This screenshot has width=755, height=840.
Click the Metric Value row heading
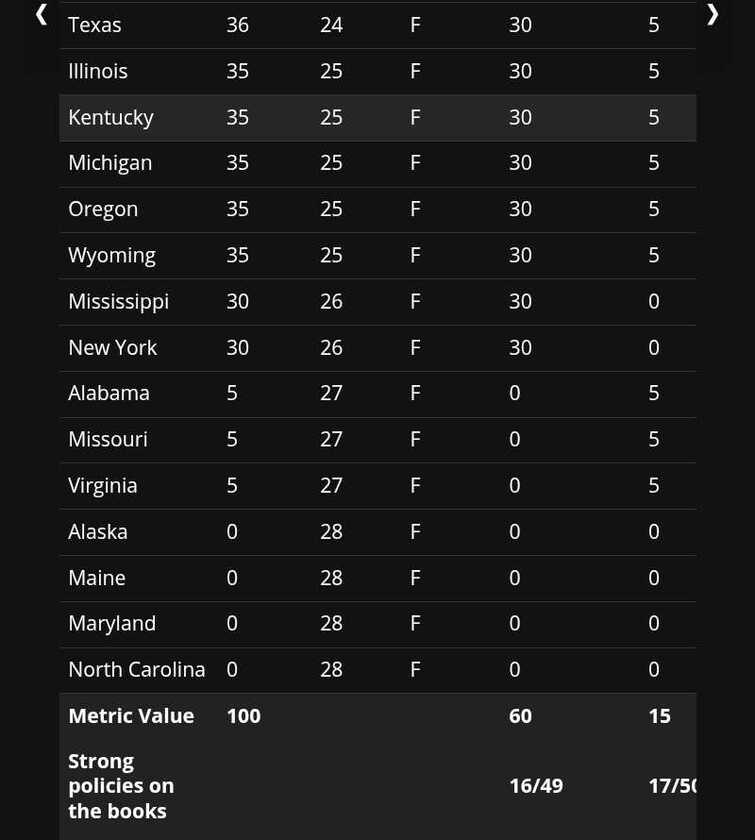(x=131, y=716)
